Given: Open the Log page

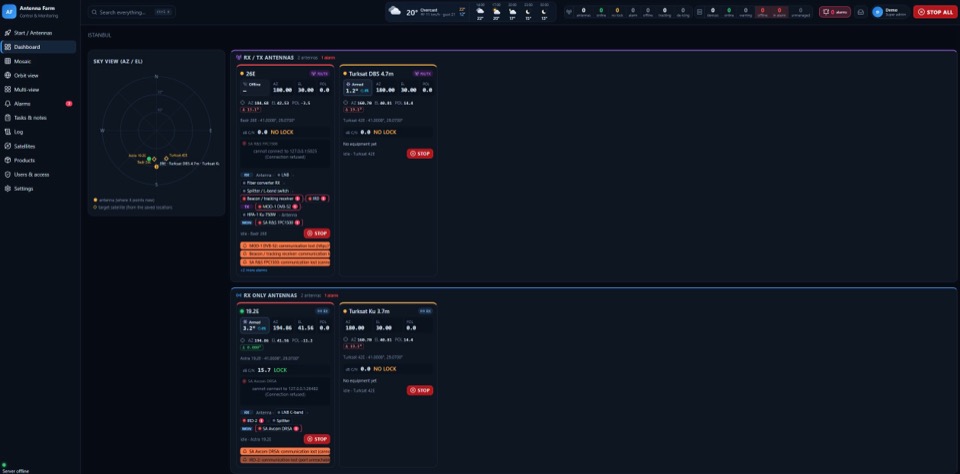Looking at the screenshot, I should pyautogui.click(x=39, y=132).
